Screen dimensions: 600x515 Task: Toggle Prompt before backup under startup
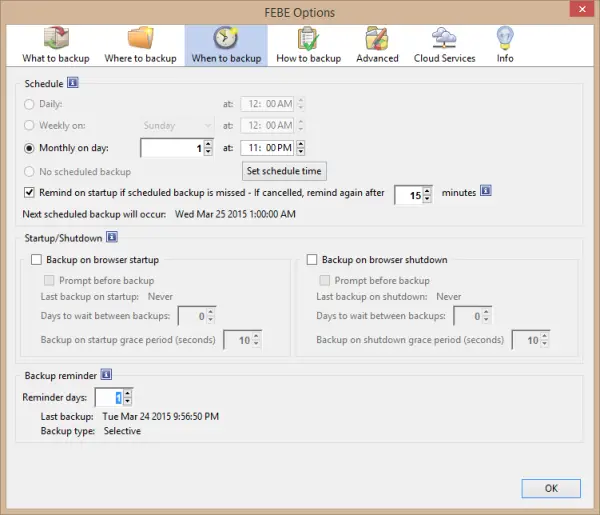[x=49, y=280]
